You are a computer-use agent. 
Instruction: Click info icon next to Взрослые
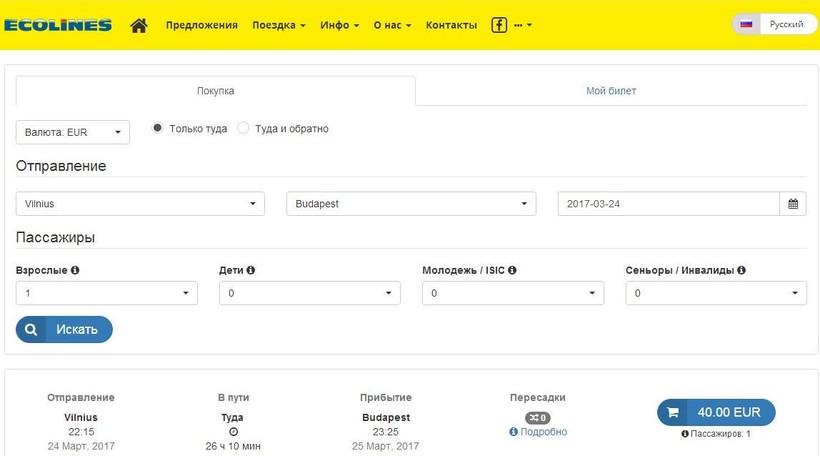click(75, 270)
